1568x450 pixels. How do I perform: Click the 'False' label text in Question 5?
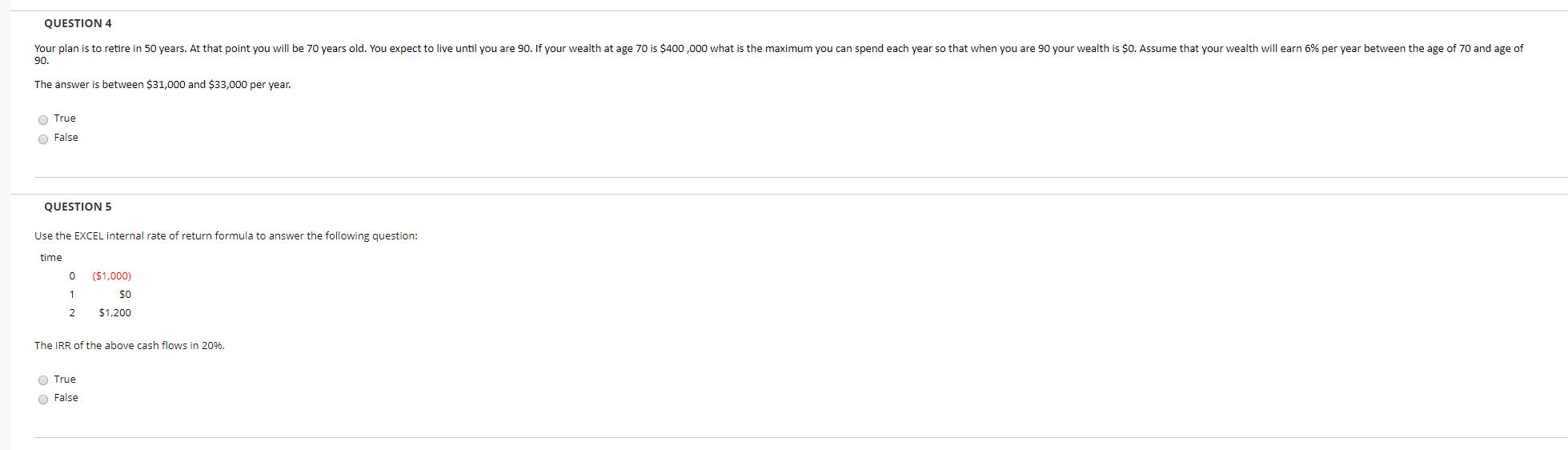pyautogui.click(x=66, y=398)
